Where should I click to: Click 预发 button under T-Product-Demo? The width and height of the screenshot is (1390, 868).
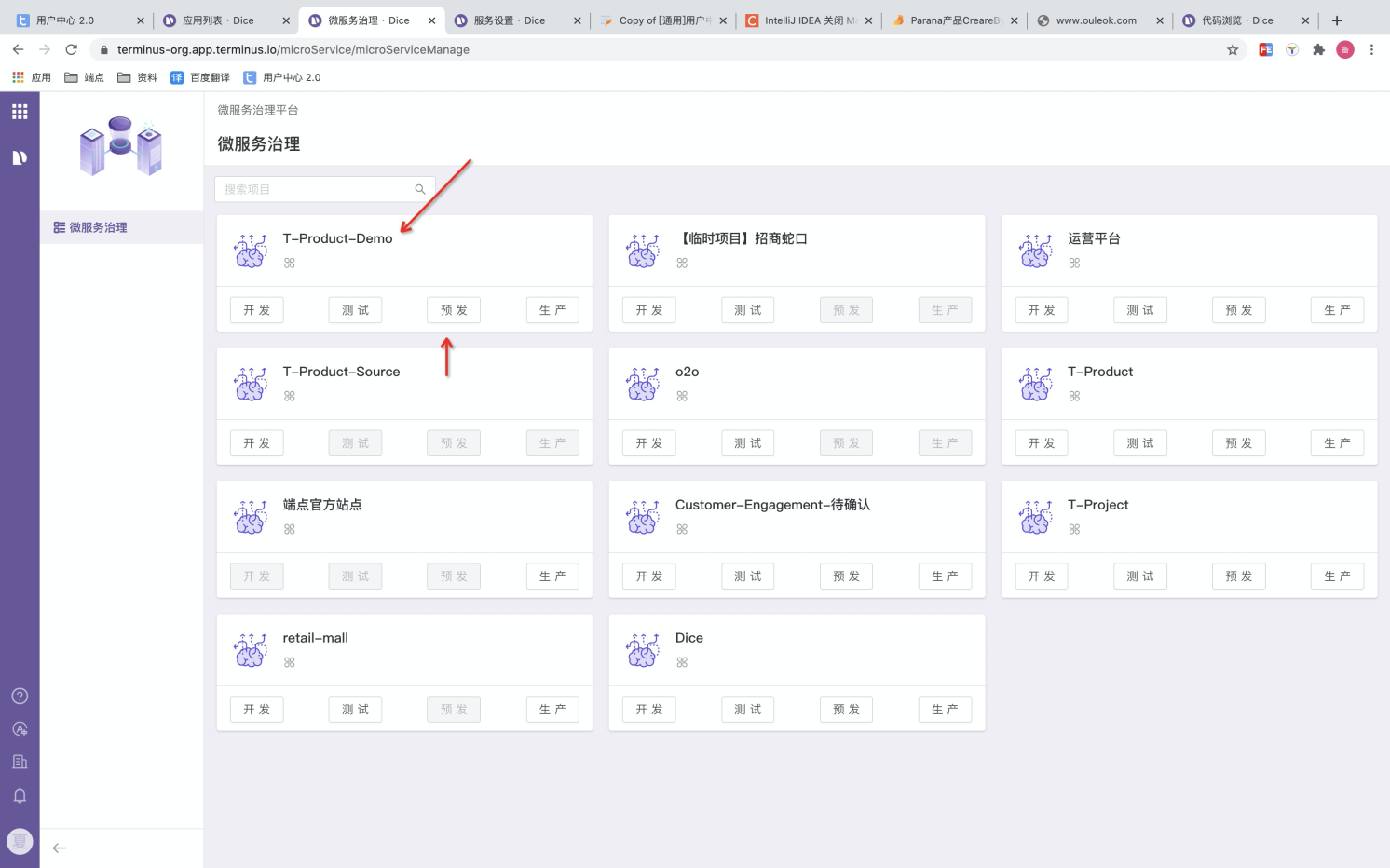[x=454, y=310]
